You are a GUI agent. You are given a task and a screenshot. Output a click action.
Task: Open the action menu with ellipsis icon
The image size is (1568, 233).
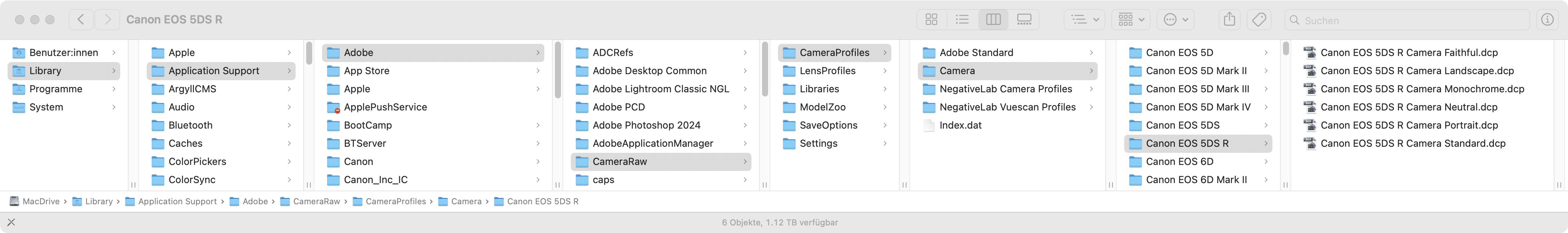[x=1175, y=19]
